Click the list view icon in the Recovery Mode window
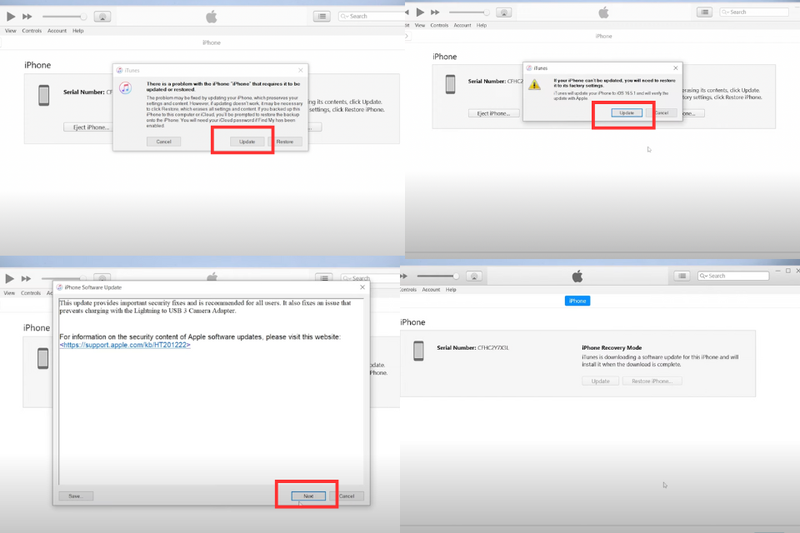 (682, 276)
